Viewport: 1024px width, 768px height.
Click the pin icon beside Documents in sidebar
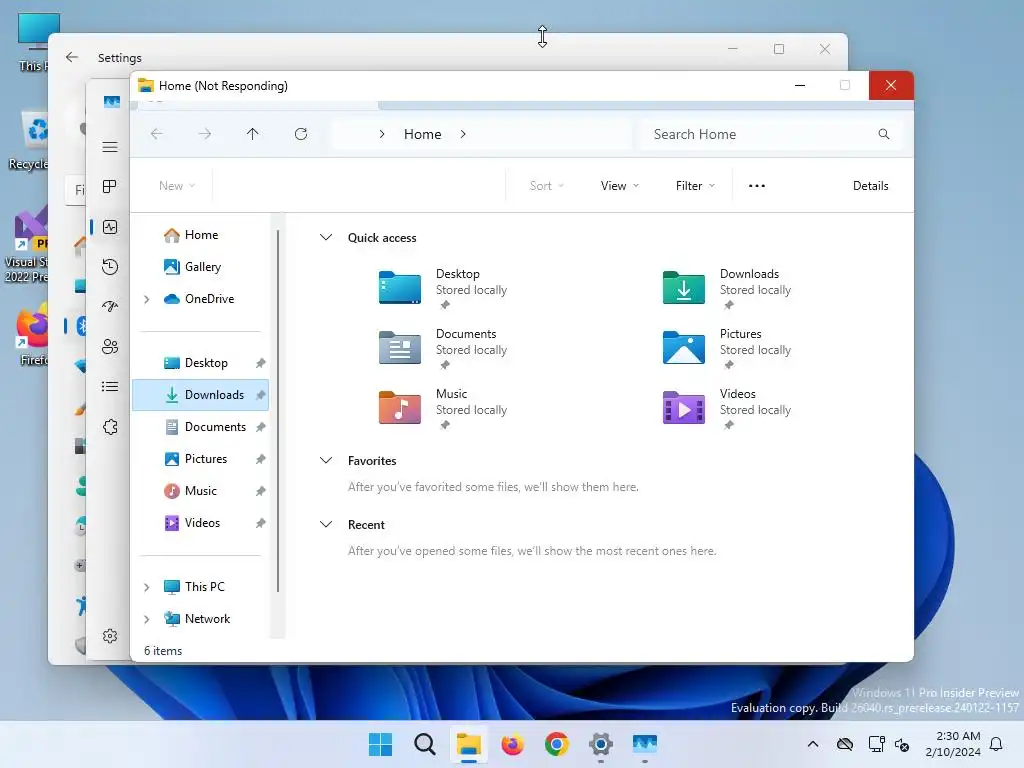pyautogui.click(x=261, y=426)
